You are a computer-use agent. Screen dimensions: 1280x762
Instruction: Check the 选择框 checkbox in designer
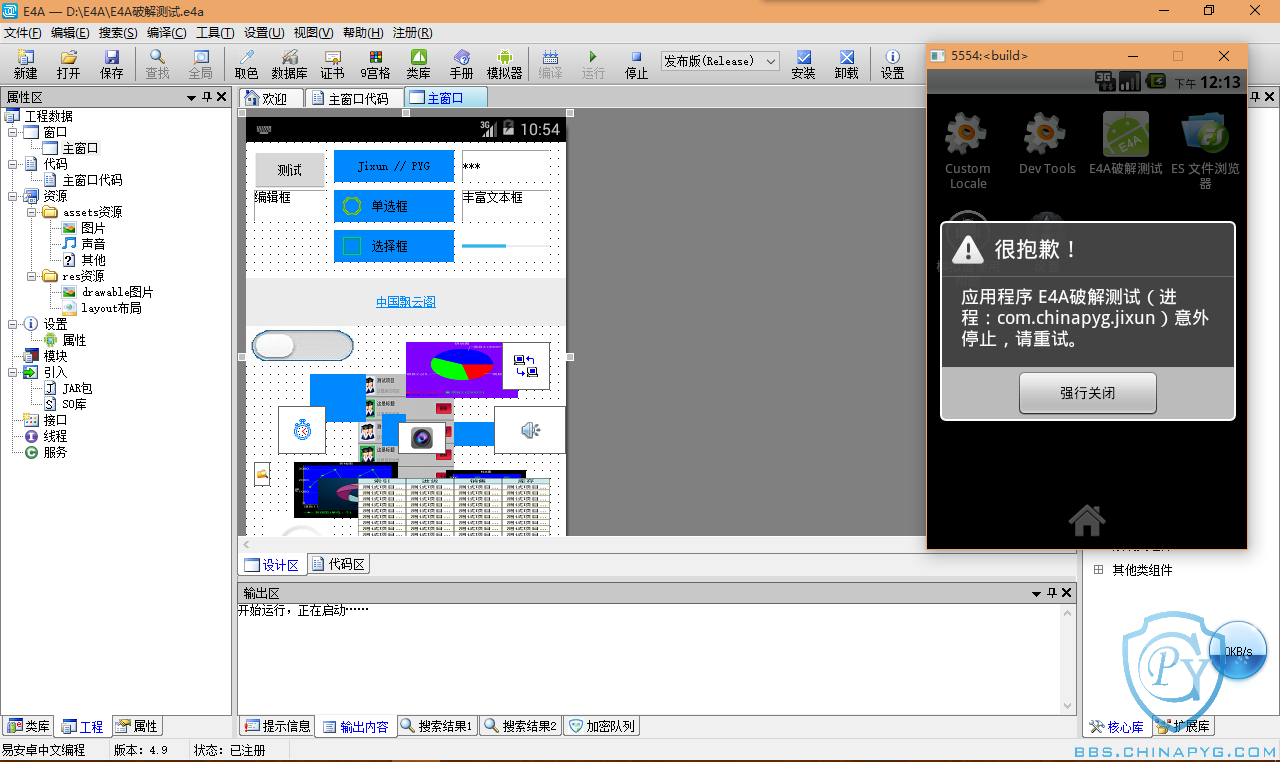(x=394, y=246)
